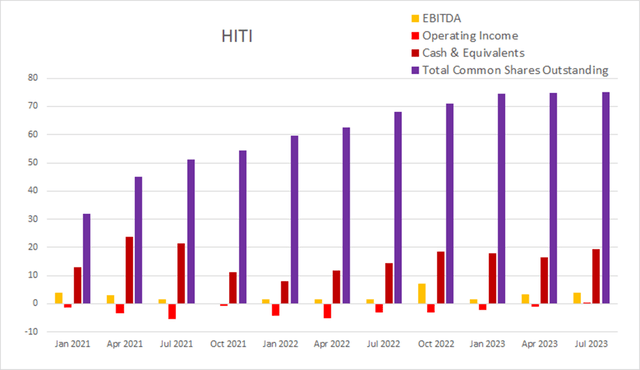Screen dimensions: 640x370
Task: Click the Jul 2022 axis label
Action: (383, 344)
